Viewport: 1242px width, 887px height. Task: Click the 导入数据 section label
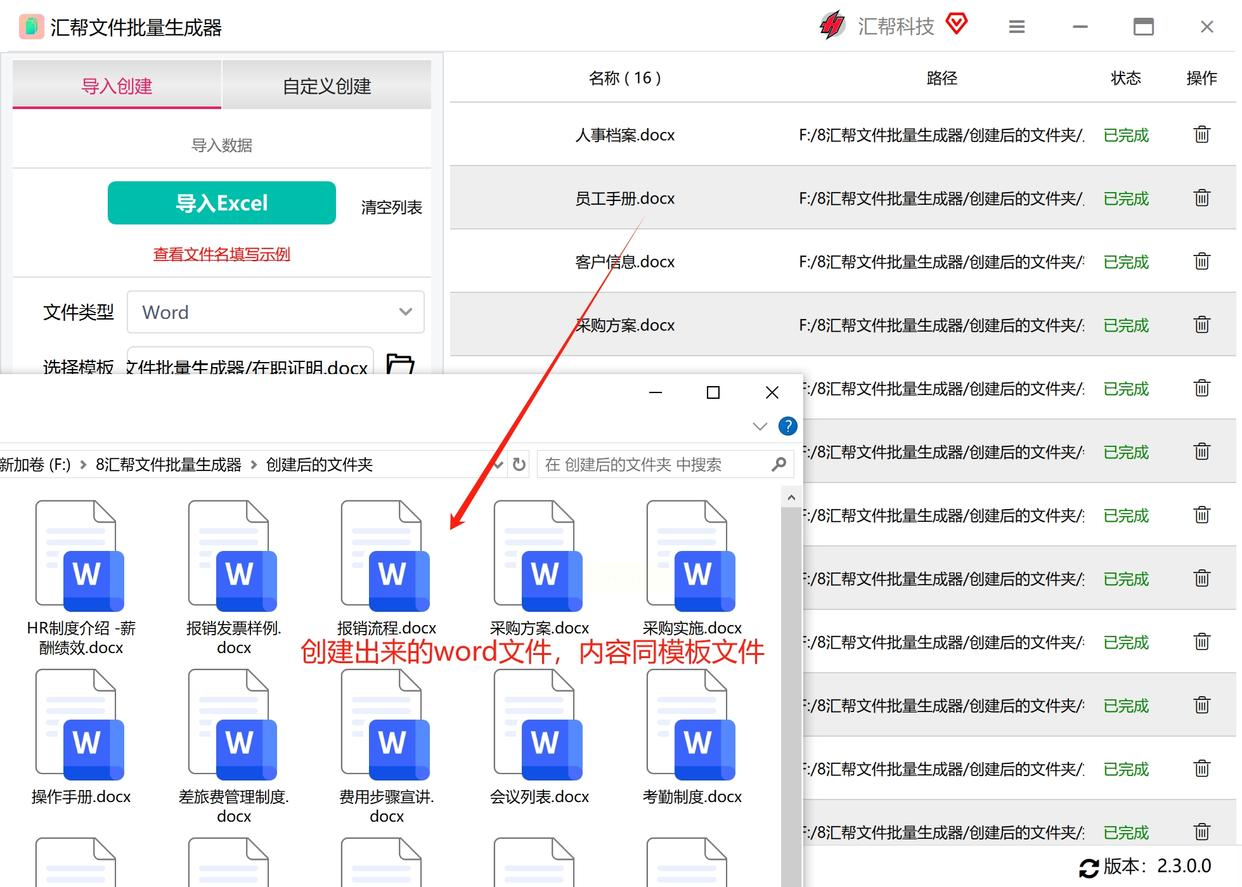pos(222,145)
